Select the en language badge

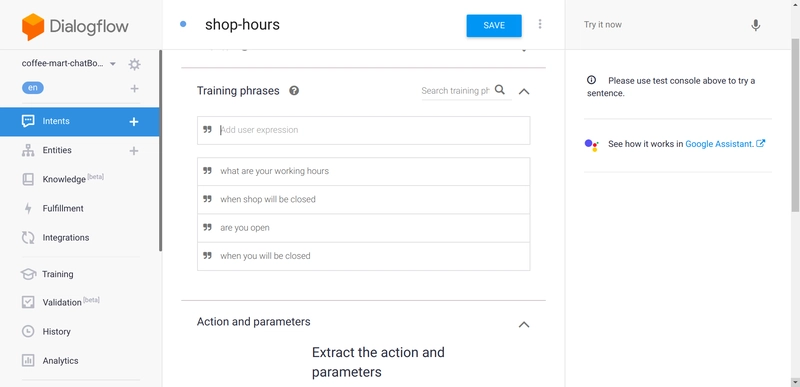click(33, 88)
